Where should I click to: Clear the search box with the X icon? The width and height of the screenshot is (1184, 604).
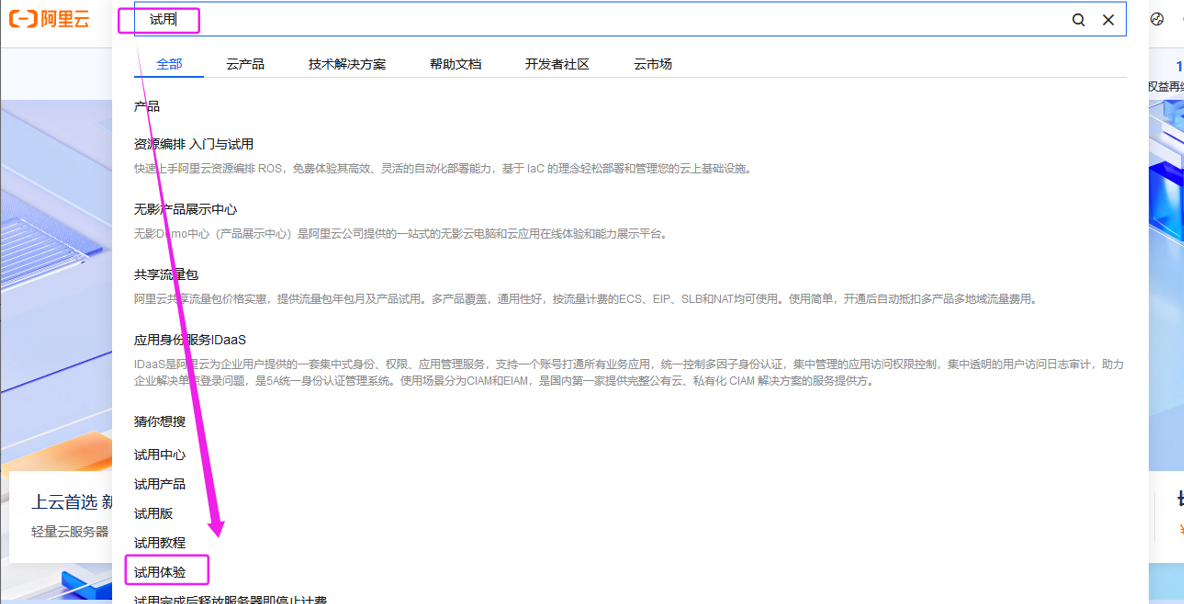[1106, 19]
